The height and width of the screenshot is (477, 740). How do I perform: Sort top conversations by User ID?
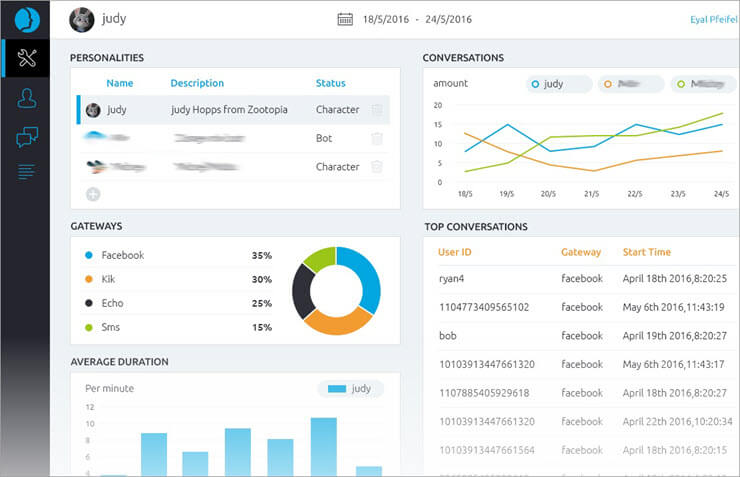click(454, 252)
